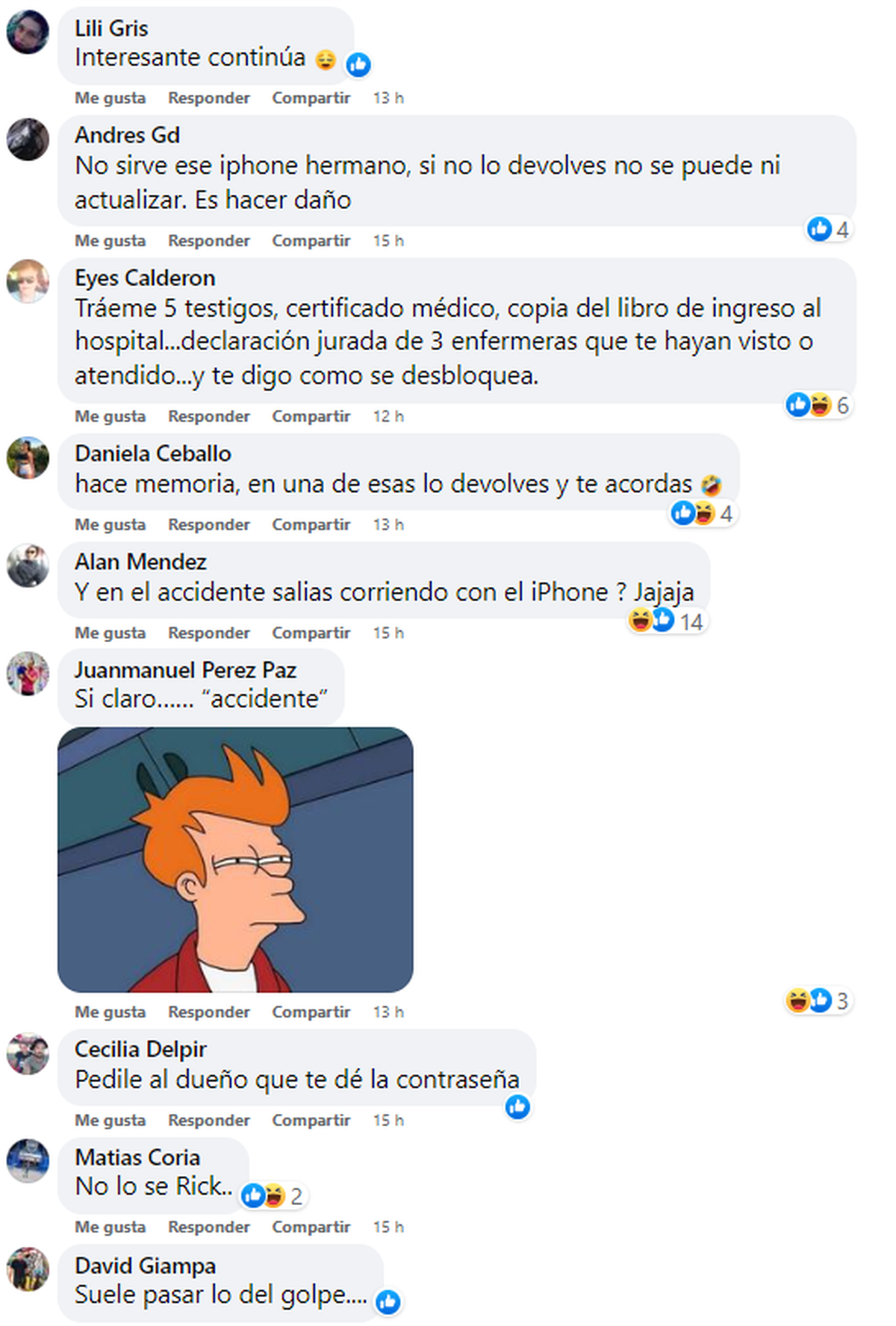The width and height of the screenshot is (896, 1326).
Task: View reactions on Eyes Calderon comment
Action: (818, 405)
